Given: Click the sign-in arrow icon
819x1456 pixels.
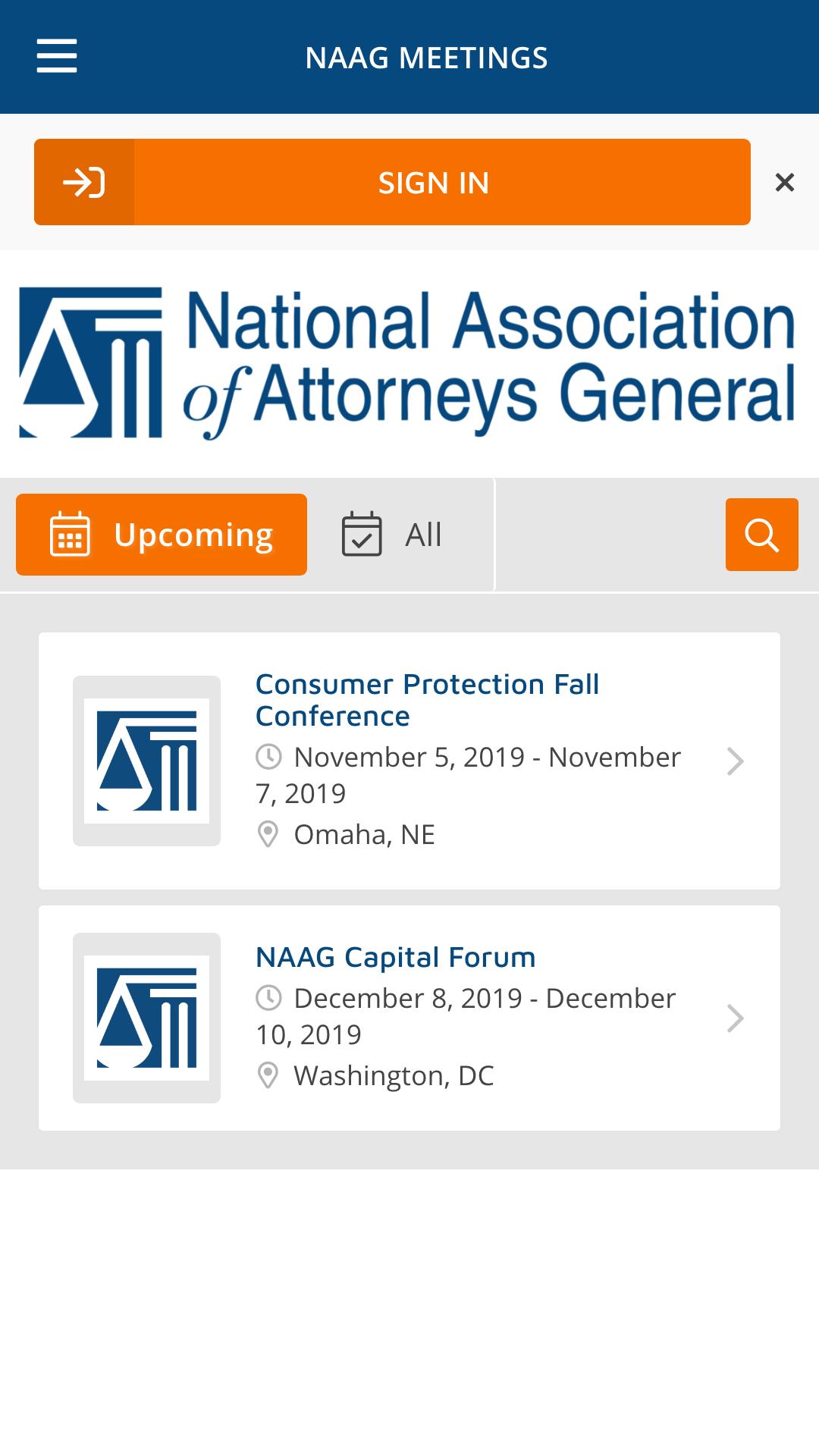Looking at the screenshot, I should tap(84, 182).
